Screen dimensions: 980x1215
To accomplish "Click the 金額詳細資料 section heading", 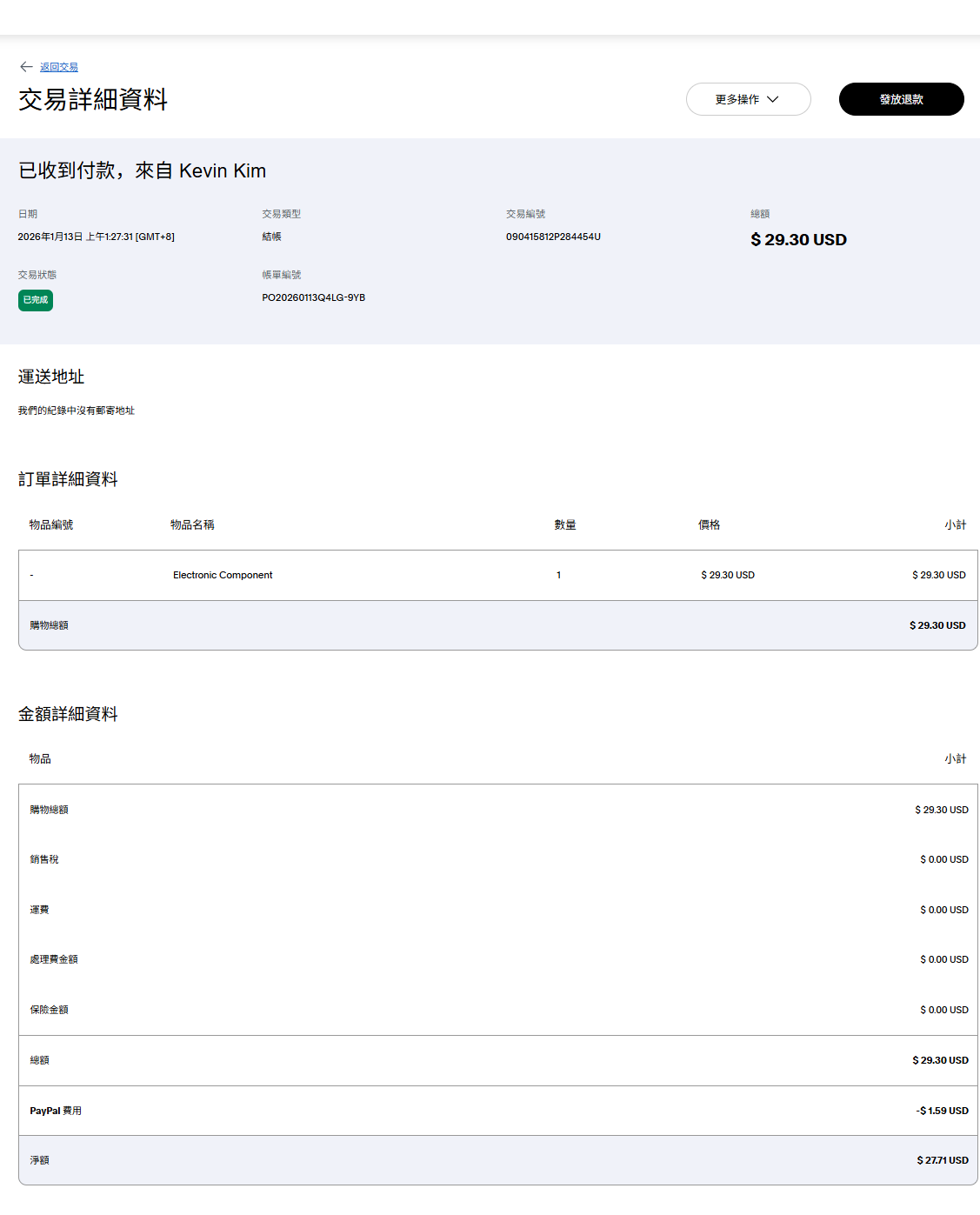I will [x=68, y=714].
